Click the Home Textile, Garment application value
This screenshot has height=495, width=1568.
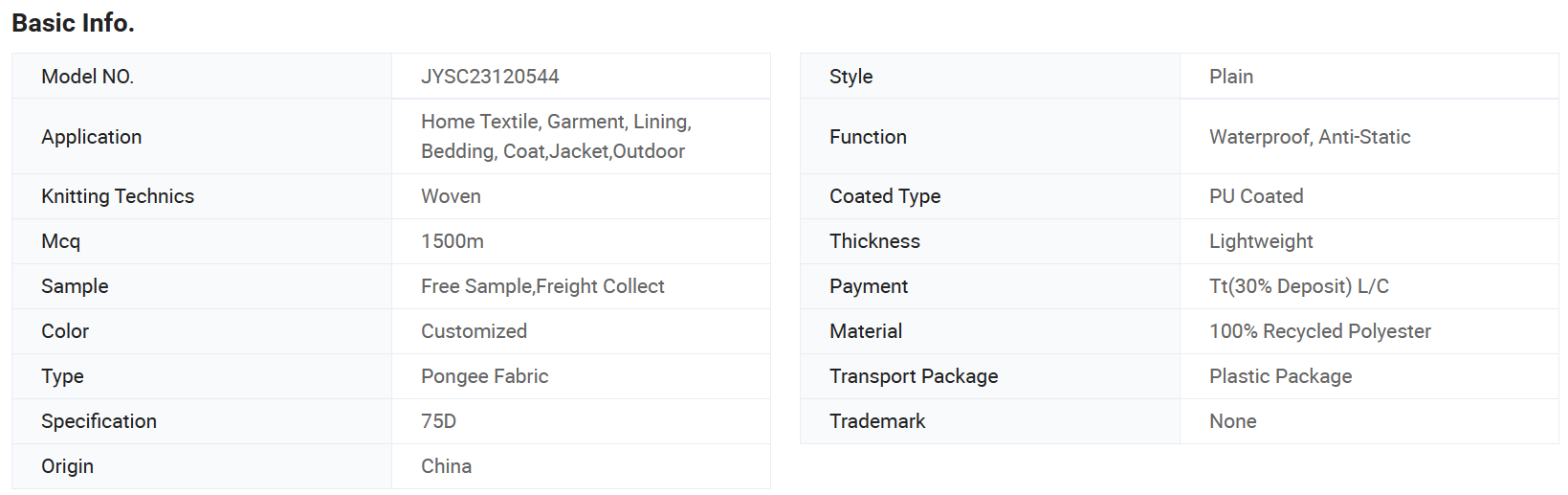point(556,137)
